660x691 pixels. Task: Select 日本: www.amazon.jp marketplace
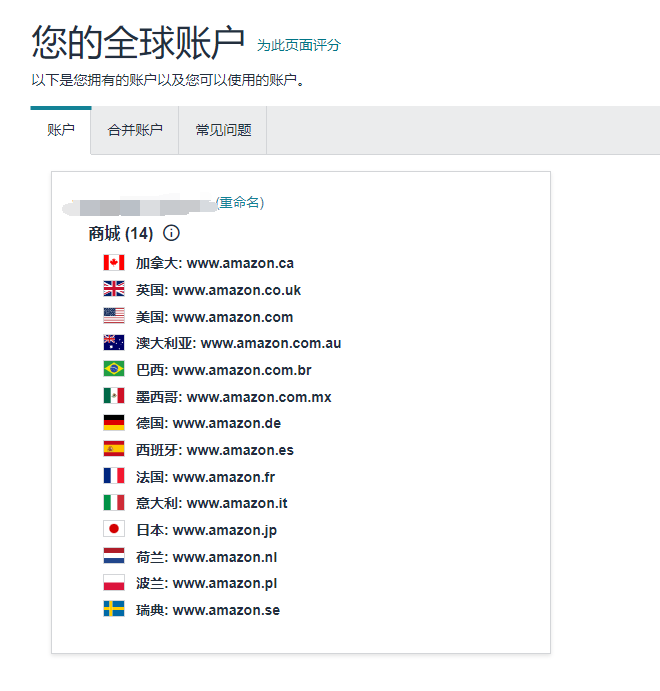pyautogui.click(x=207, y=530)
